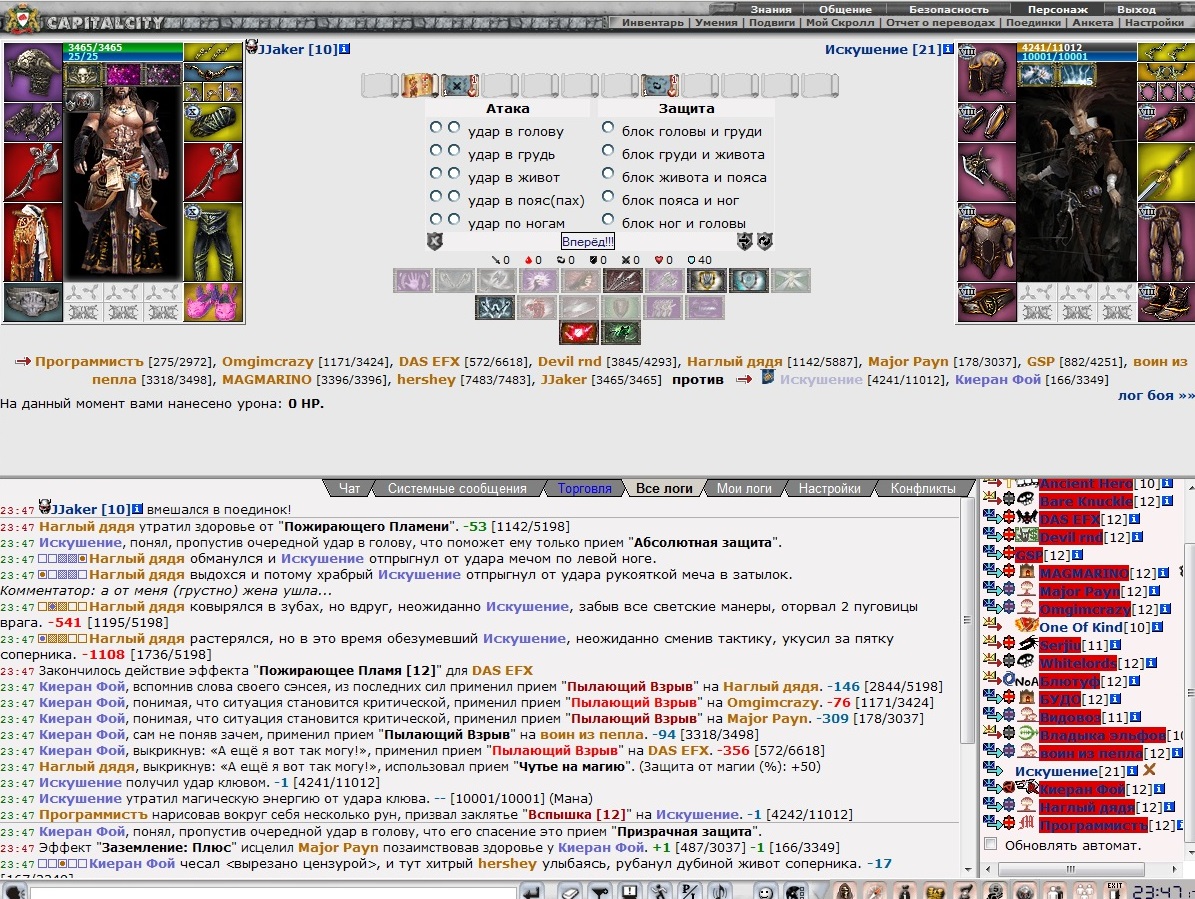Switch to the Мои логи tab

click(744, 488)
